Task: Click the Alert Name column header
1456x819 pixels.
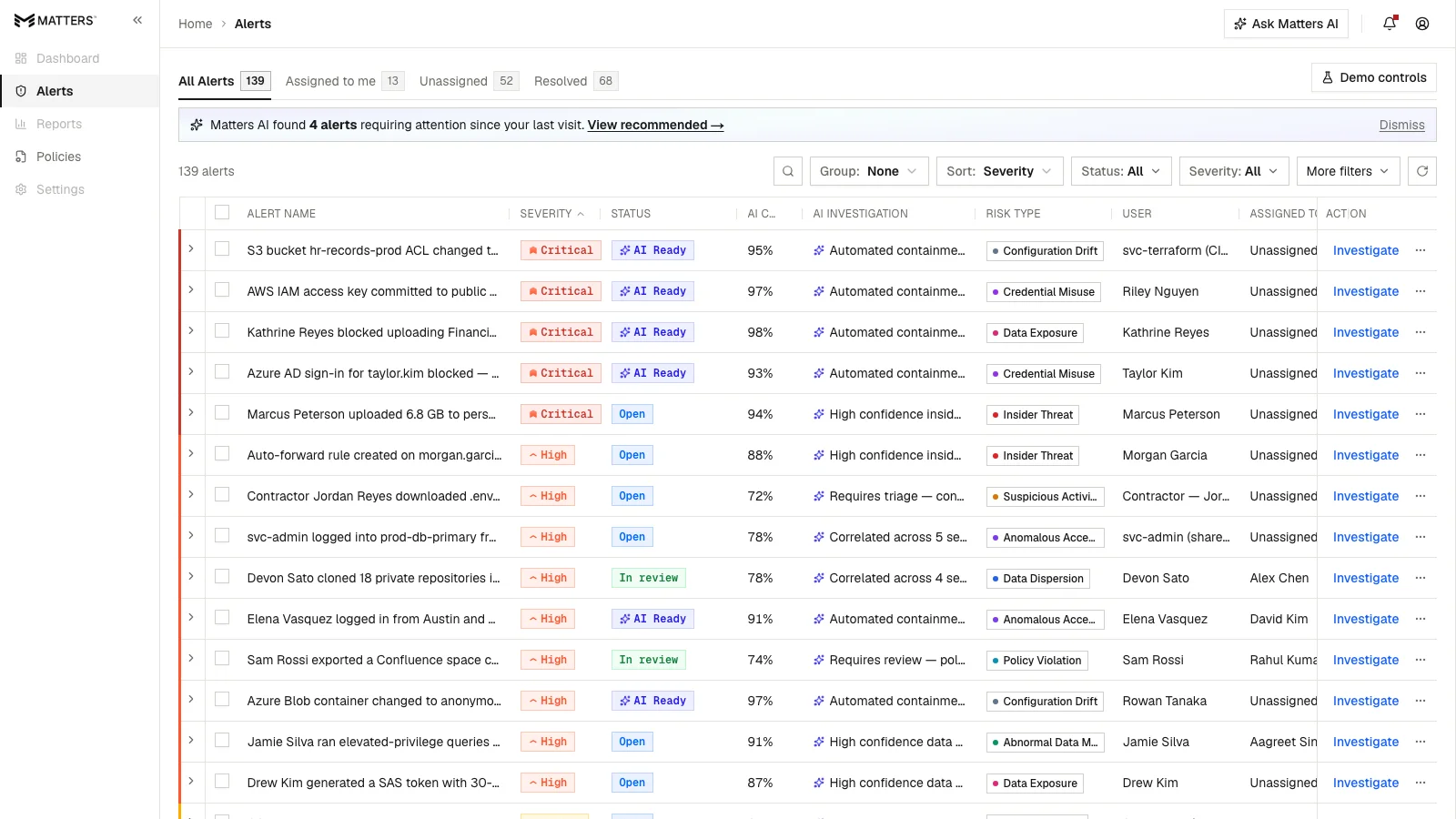Action: pos(282,214)
